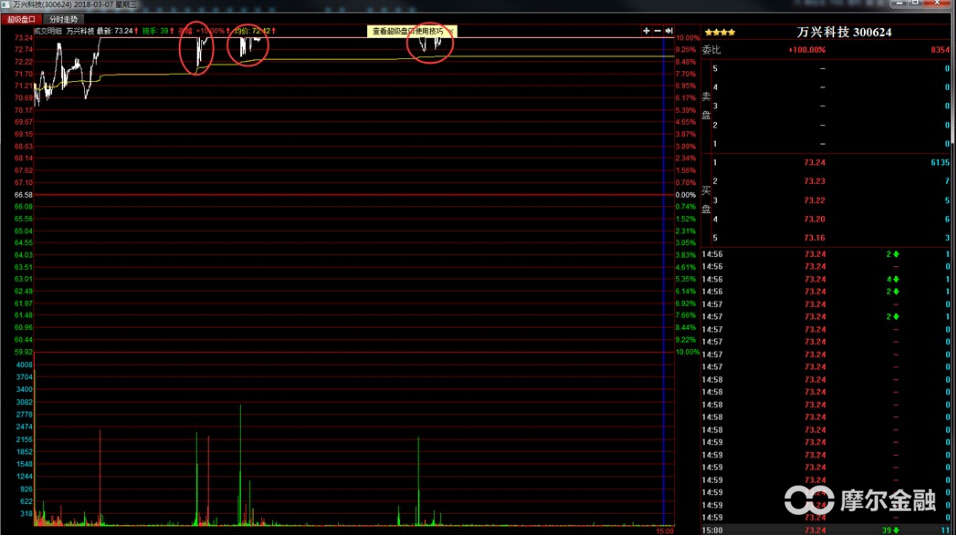Click the minus zoom-out chart icon
This screenshot has width=956, height=537.
(657, 30)
